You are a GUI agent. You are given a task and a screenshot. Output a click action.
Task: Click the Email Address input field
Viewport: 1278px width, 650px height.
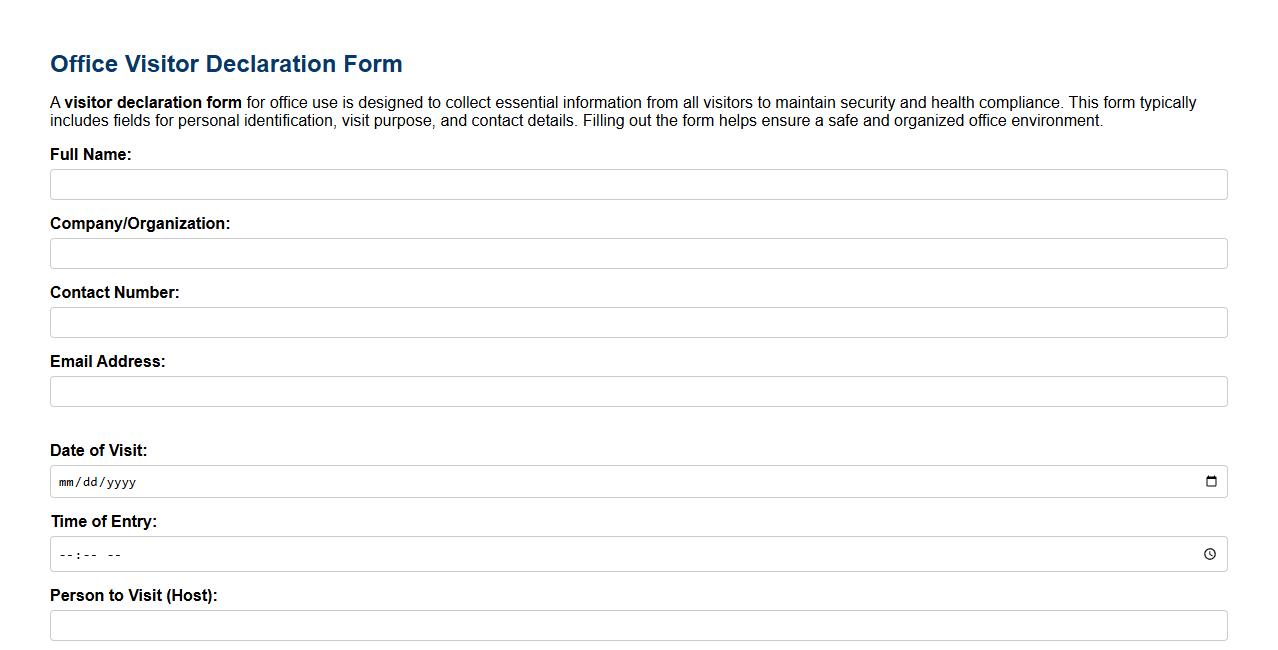point(638,391)
